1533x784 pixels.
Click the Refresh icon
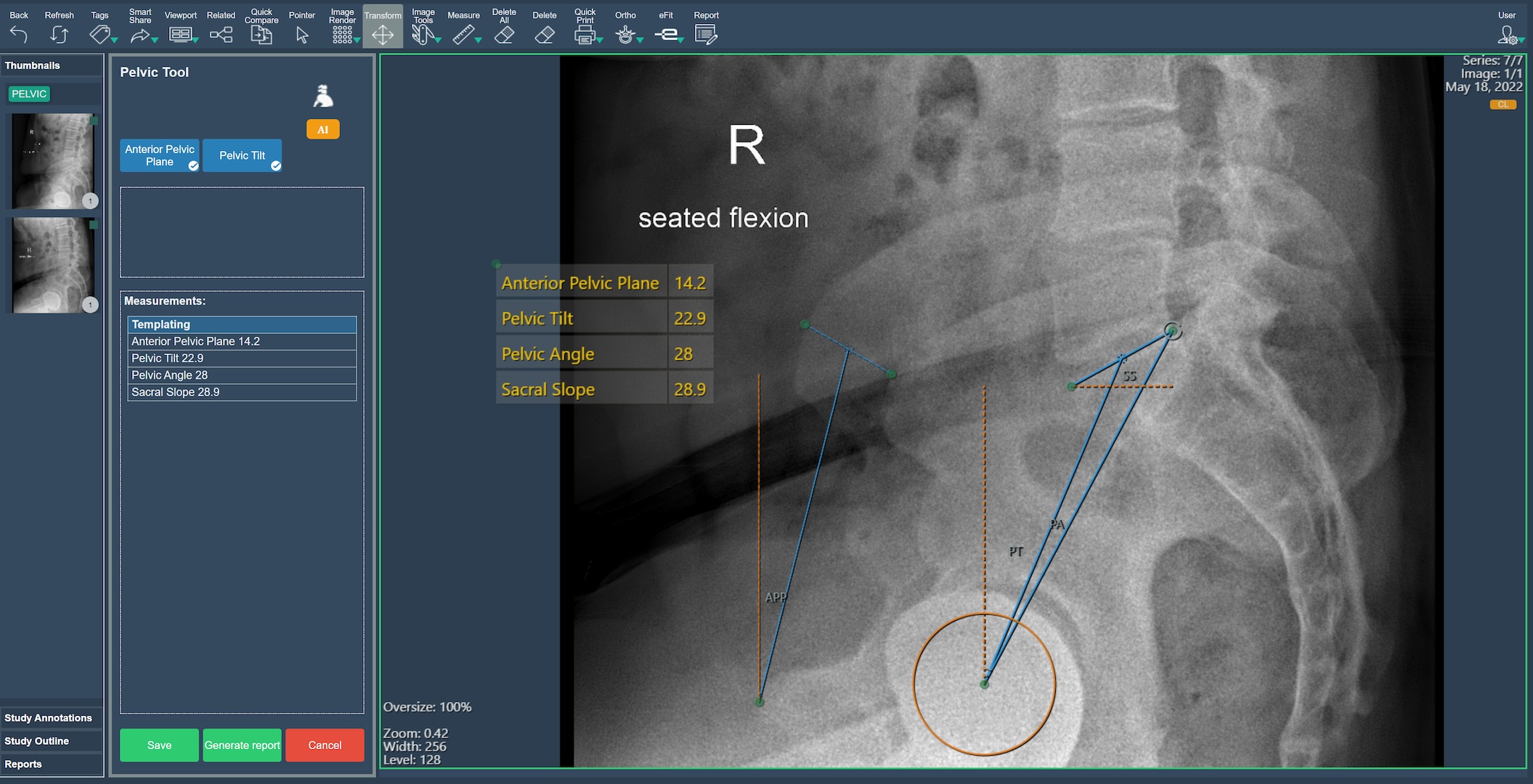pos(59,34)
